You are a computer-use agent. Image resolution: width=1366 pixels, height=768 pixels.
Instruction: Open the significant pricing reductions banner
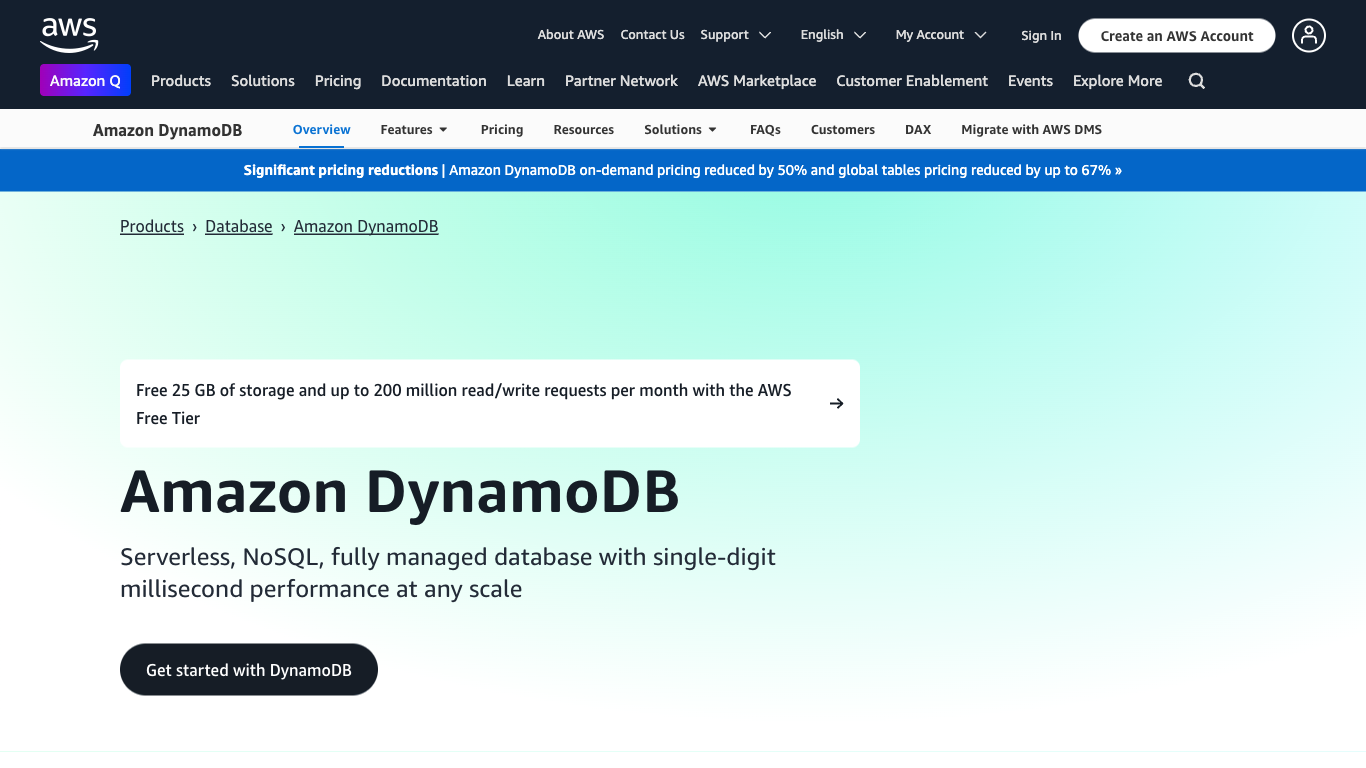click(x=683, y=171)
